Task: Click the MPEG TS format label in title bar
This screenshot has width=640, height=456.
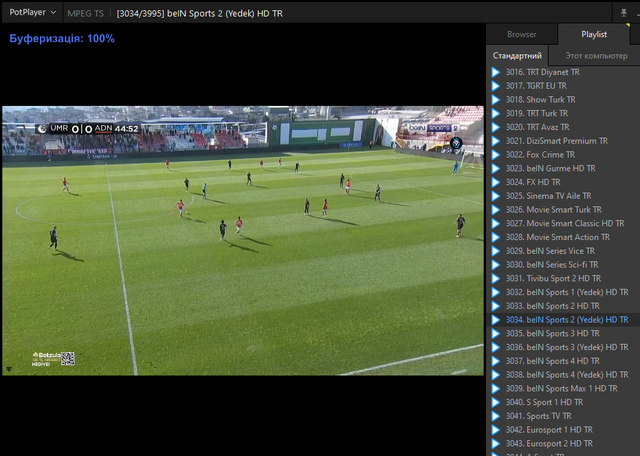Action: pyautogui.click(x=85, y=13)
